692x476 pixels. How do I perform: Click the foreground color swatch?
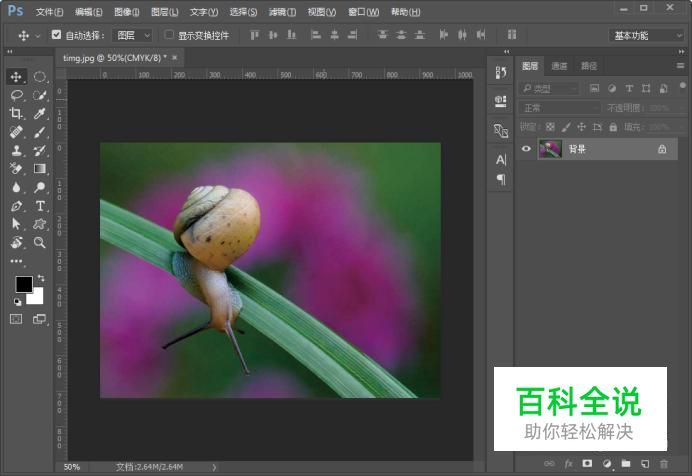pos(23,285)
